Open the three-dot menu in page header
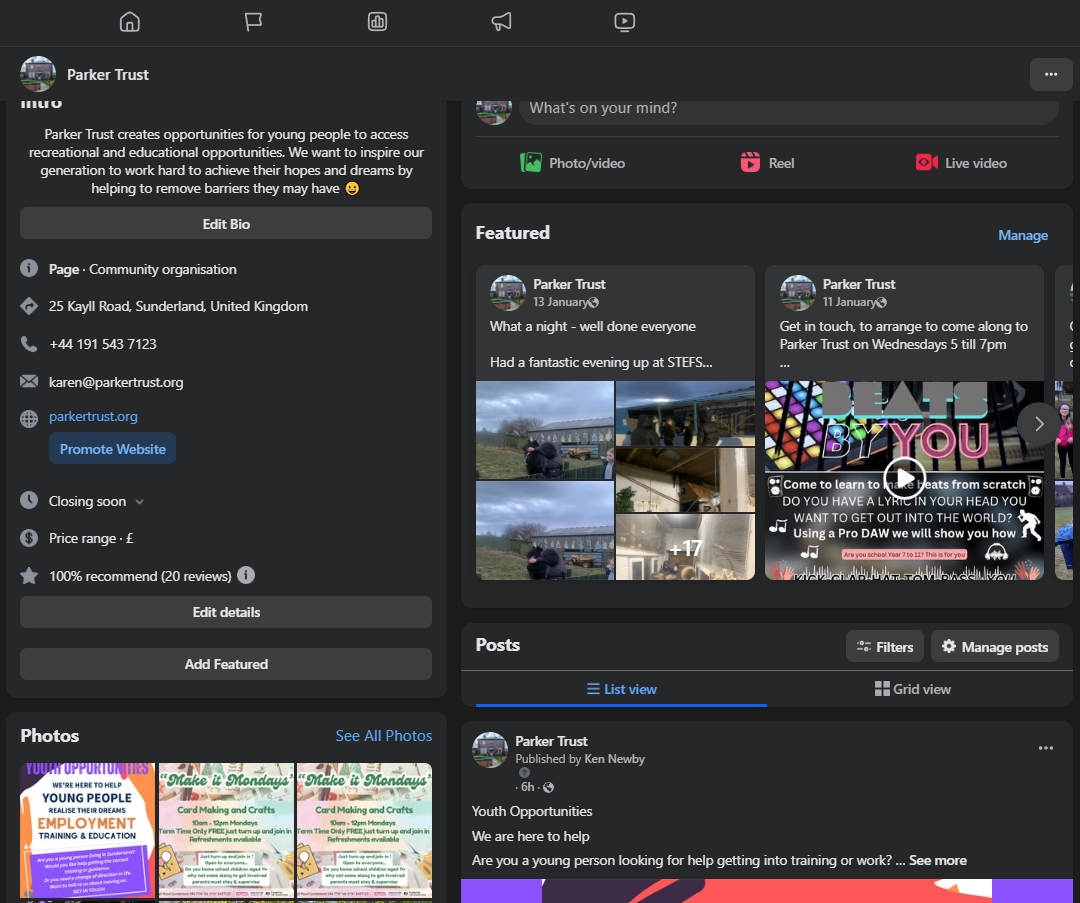The image size is (1080, 903). click(x=1050, y=74)
